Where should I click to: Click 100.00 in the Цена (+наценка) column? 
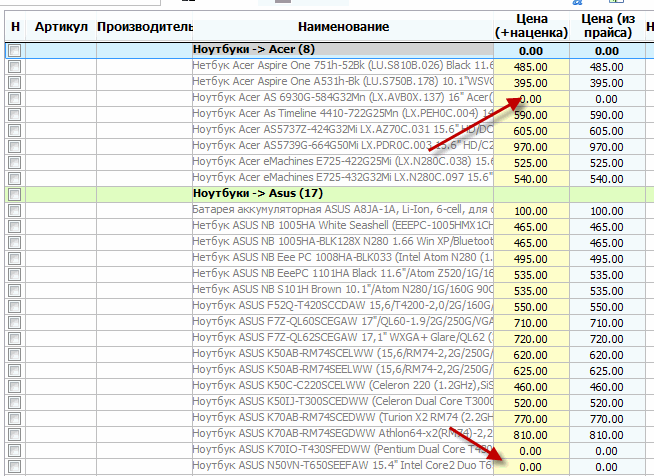531,211
